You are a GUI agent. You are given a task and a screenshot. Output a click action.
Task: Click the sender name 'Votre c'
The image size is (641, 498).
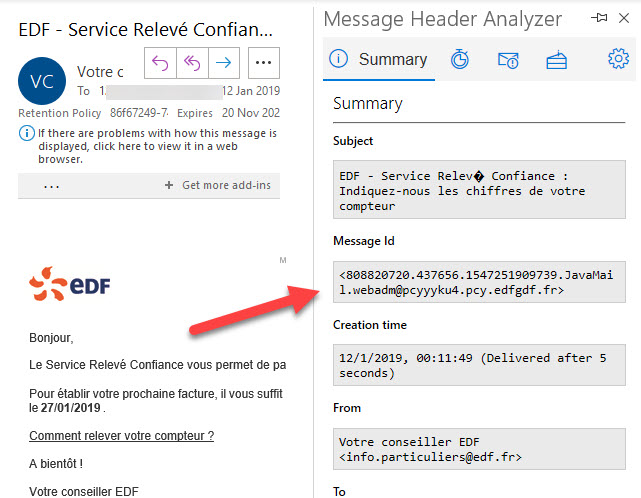click(100, 72)
